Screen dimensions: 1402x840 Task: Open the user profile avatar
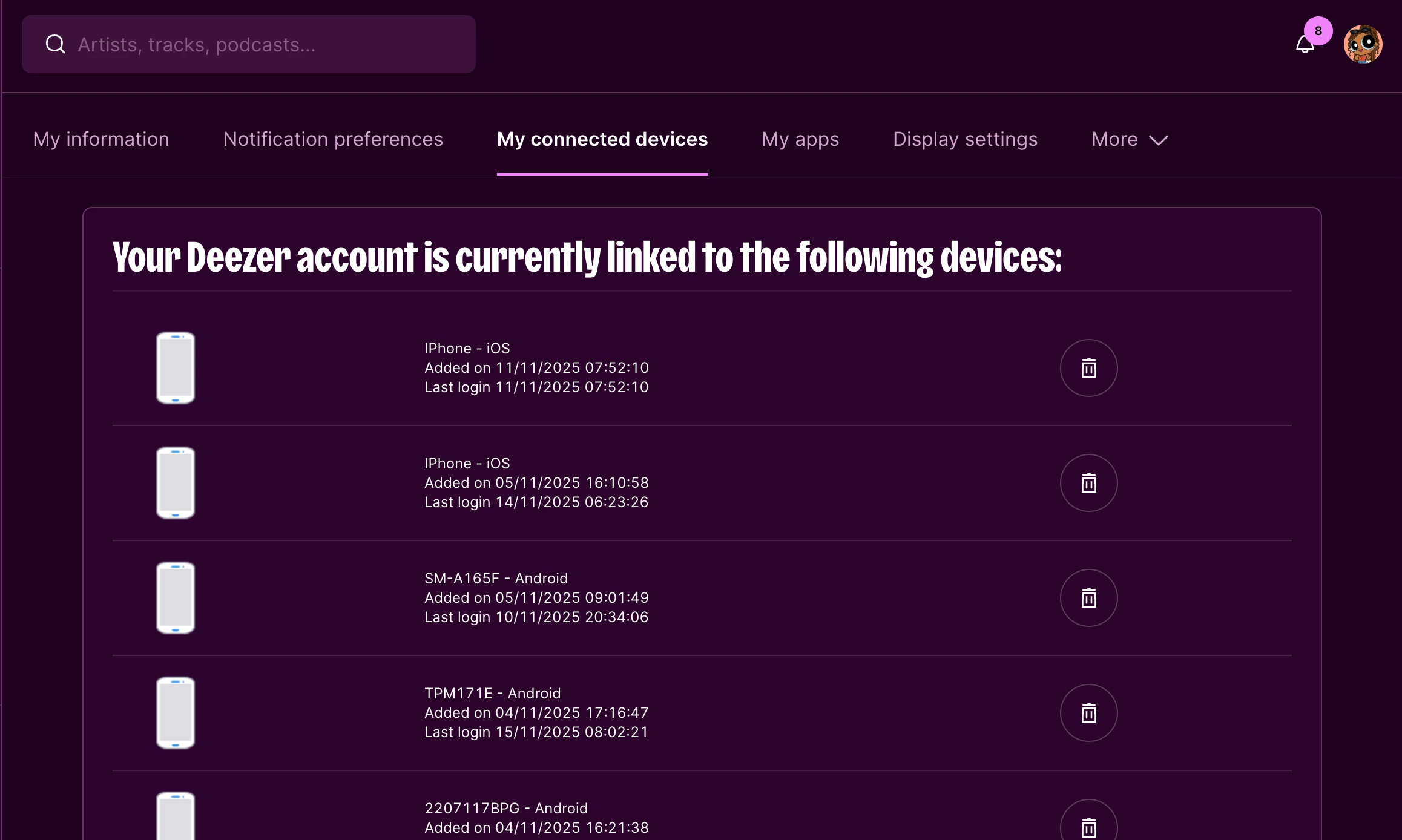coord(1363,44)
